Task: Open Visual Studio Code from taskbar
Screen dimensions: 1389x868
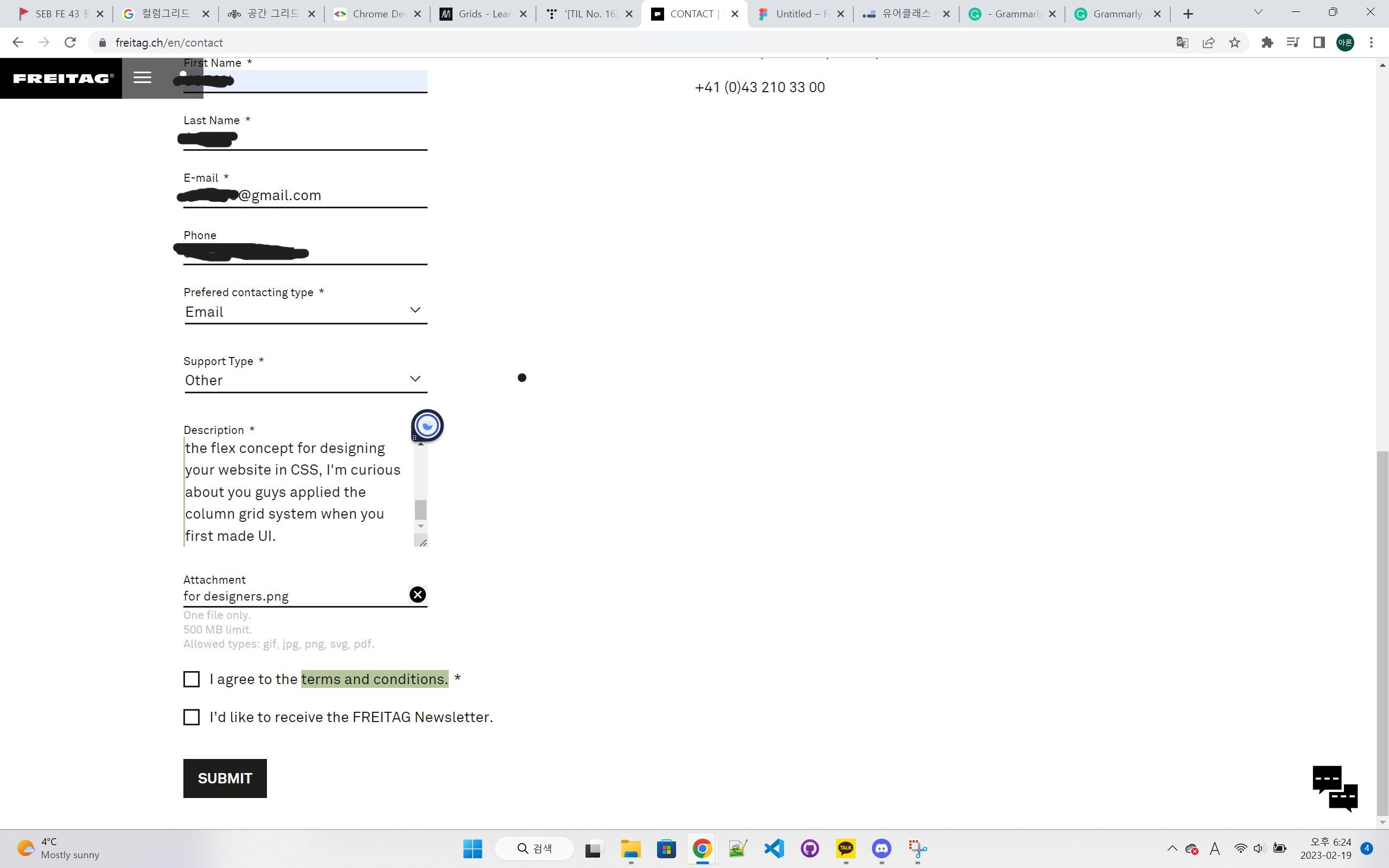Action: pos(774,848)
